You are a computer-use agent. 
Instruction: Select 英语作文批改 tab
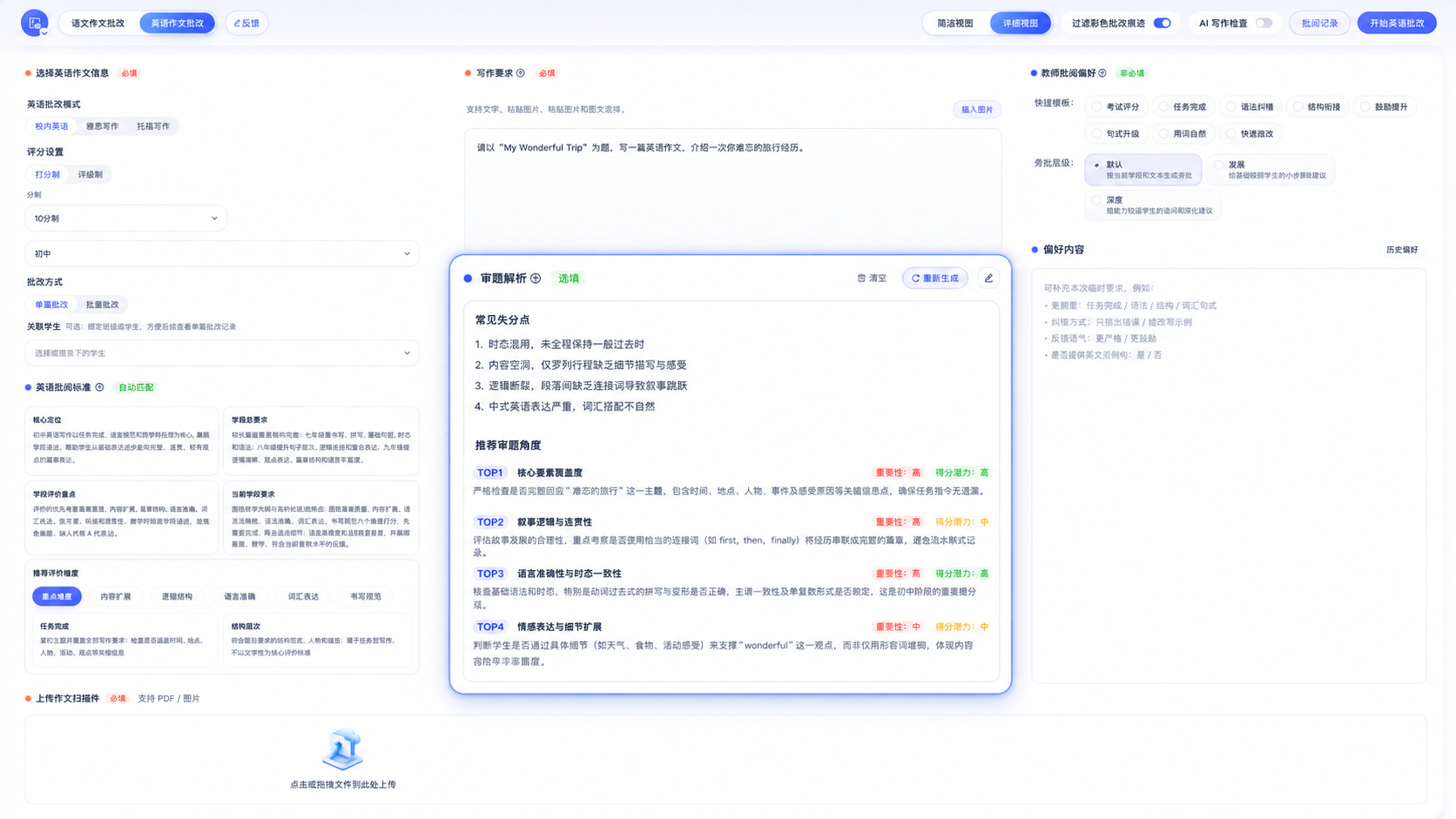click(177, 23)
